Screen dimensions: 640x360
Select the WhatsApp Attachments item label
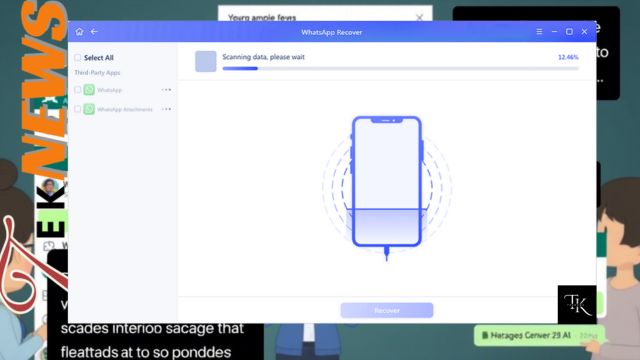[125, 109]
